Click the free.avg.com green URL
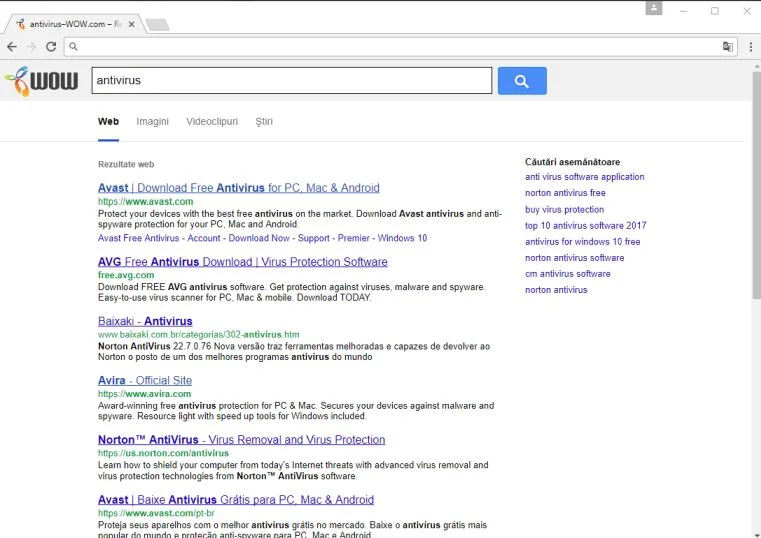 click(x=126, y=275)
